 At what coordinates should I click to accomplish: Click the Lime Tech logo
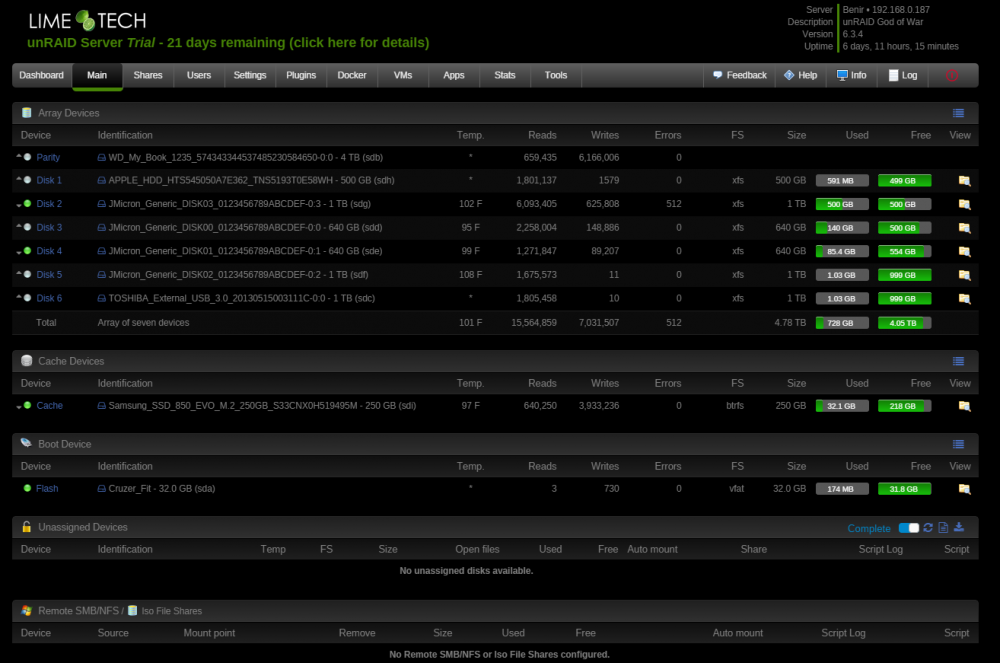tap(87, 21)
